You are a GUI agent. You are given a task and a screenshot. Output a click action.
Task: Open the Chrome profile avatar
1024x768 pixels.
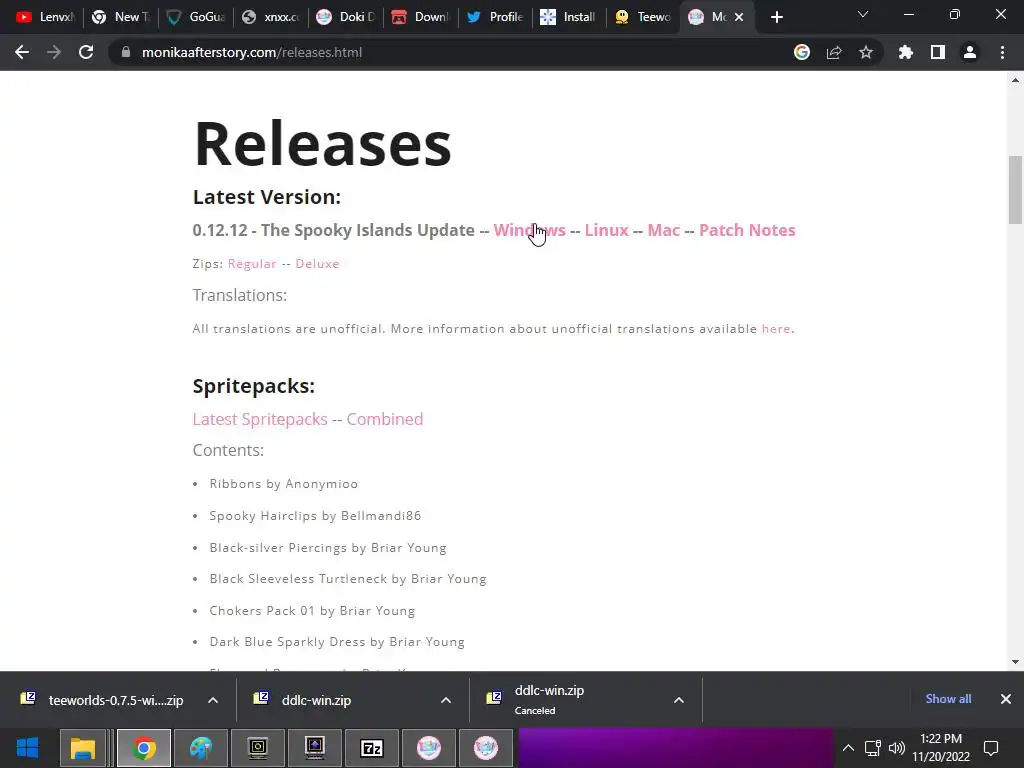[970, 52]
